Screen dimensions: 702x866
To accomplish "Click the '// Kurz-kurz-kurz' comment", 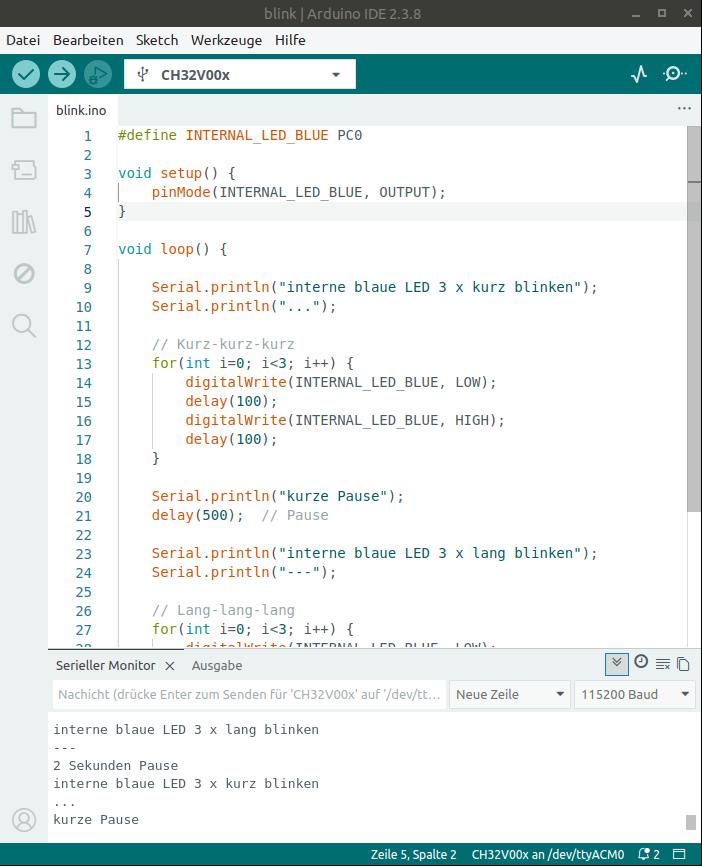I will tap(223, 344).
